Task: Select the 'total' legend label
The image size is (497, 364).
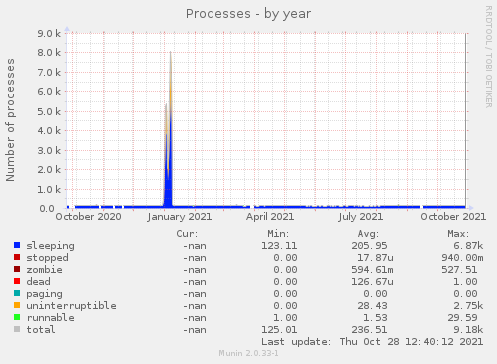Action: (41, 330)
